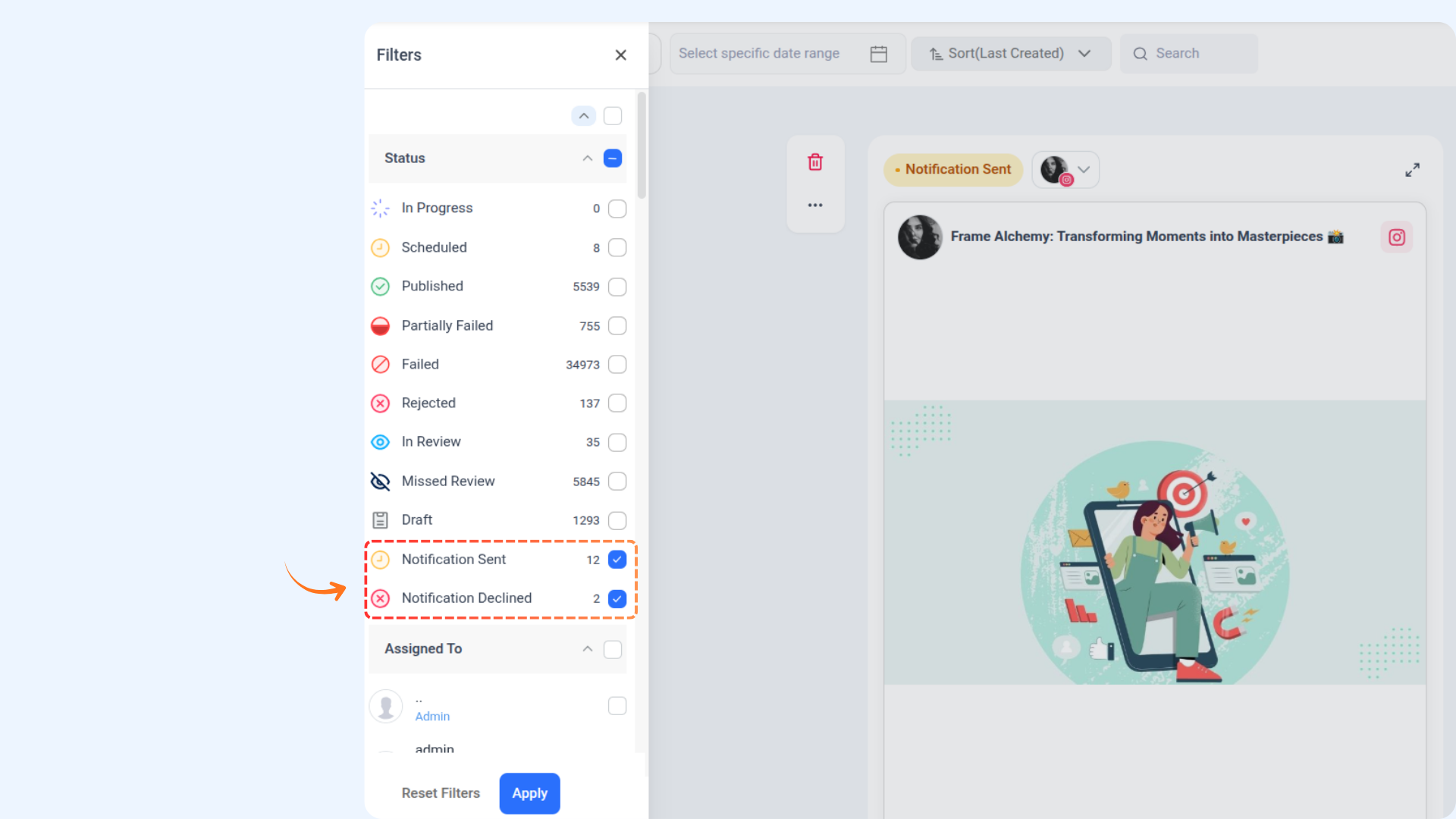Uncheck the Notification Sent checkbox
1456x819 pixels.
pyautogui.click(x=617, y=560)
